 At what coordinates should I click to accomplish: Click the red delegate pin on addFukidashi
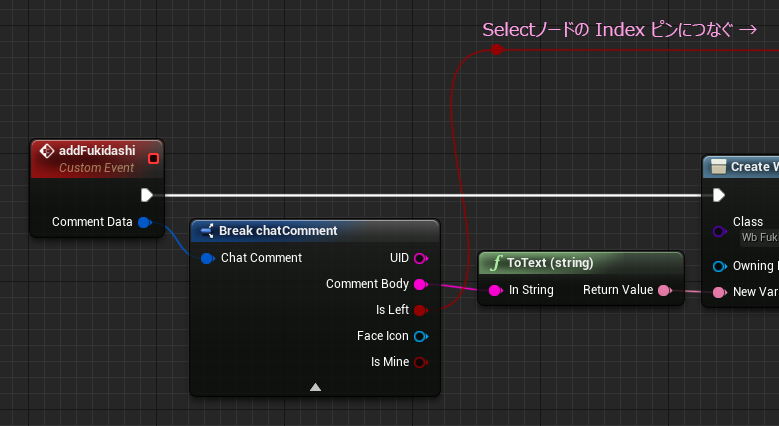pos(154,159)
